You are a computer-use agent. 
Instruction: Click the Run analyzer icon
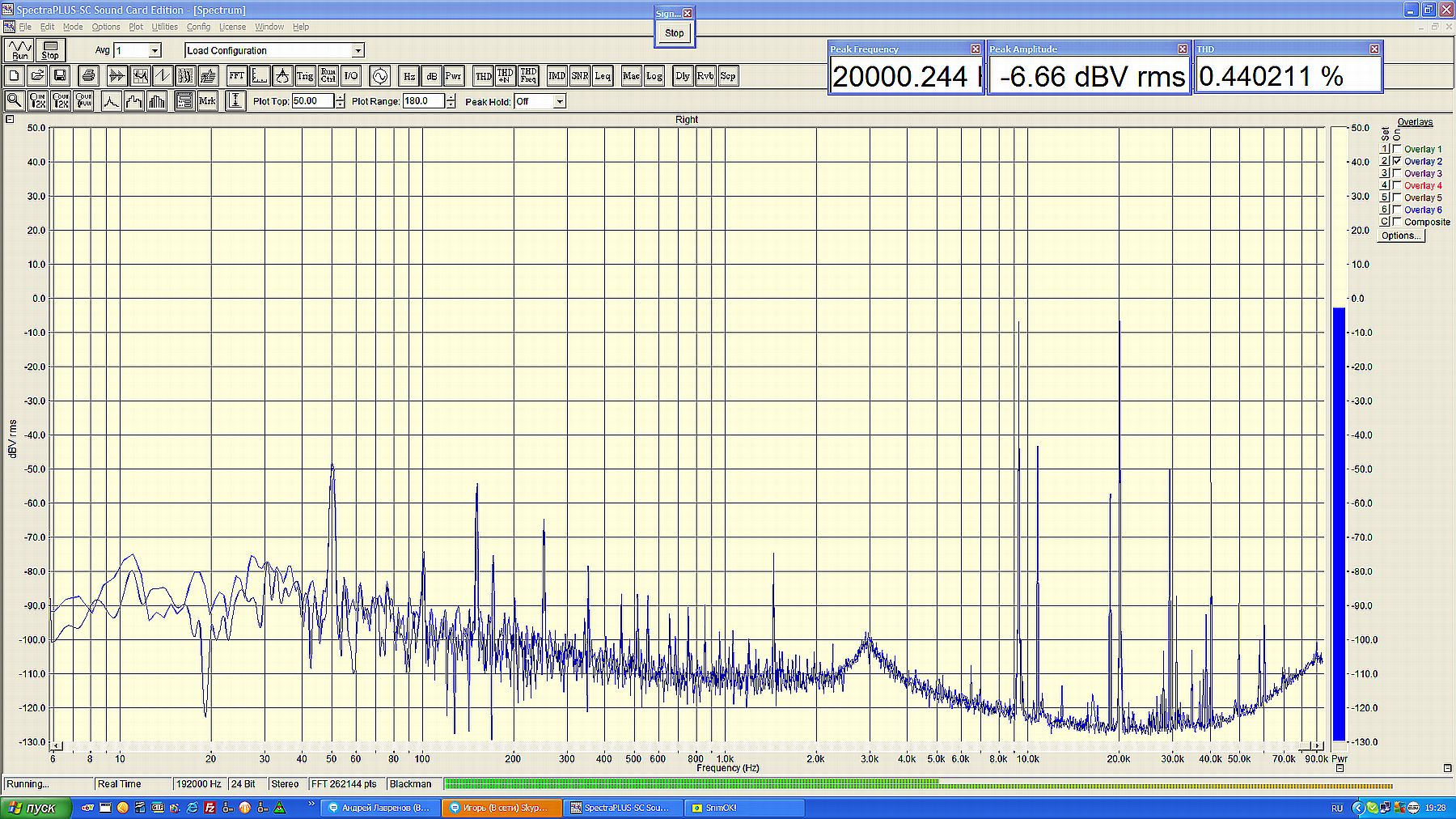tap(19, 50)
